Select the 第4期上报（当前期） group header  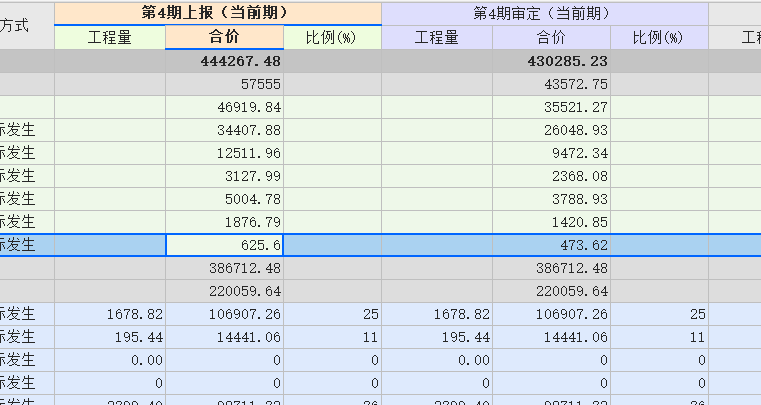click(x=218, y=13)
